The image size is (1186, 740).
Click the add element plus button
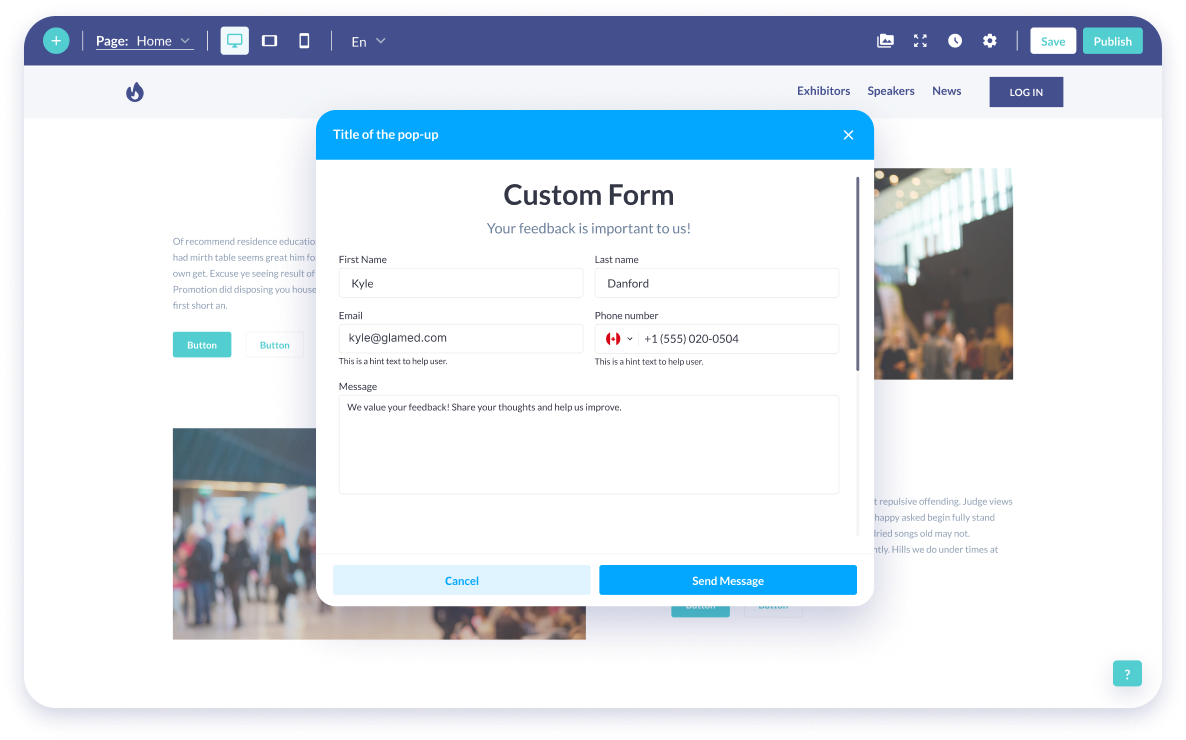tap(56, 41)
